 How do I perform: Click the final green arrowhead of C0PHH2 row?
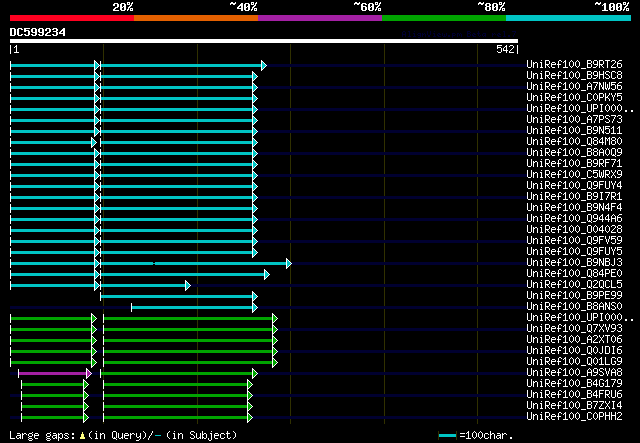tap(250, 417)
